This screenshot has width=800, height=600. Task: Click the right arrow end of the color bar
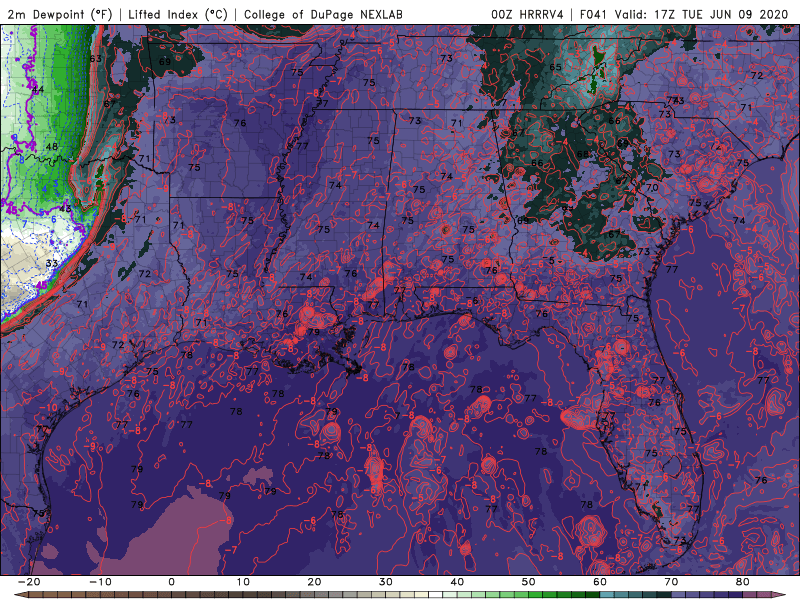tap(781, 595)
